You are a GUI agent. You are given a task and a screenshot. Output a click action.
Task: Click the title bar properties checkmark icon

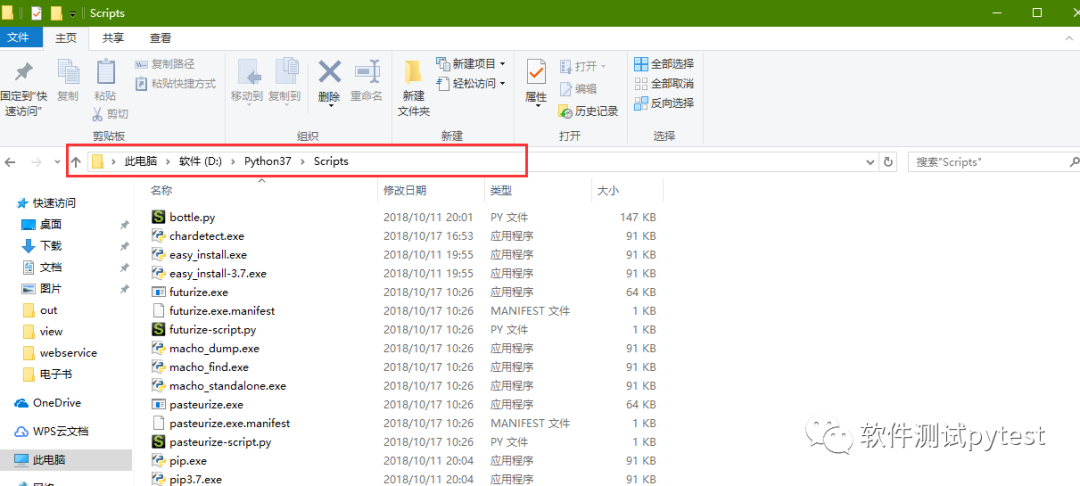(x=36, y=13)
